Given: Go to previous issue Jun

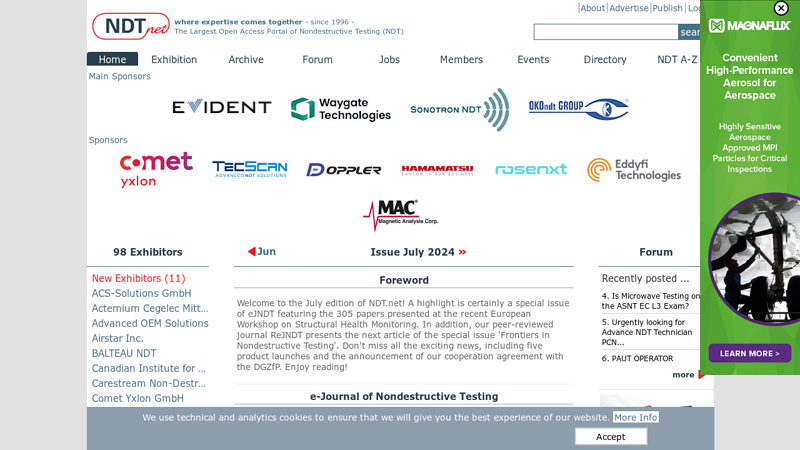Looking at the screenshot, I should (x=262, y=252).
